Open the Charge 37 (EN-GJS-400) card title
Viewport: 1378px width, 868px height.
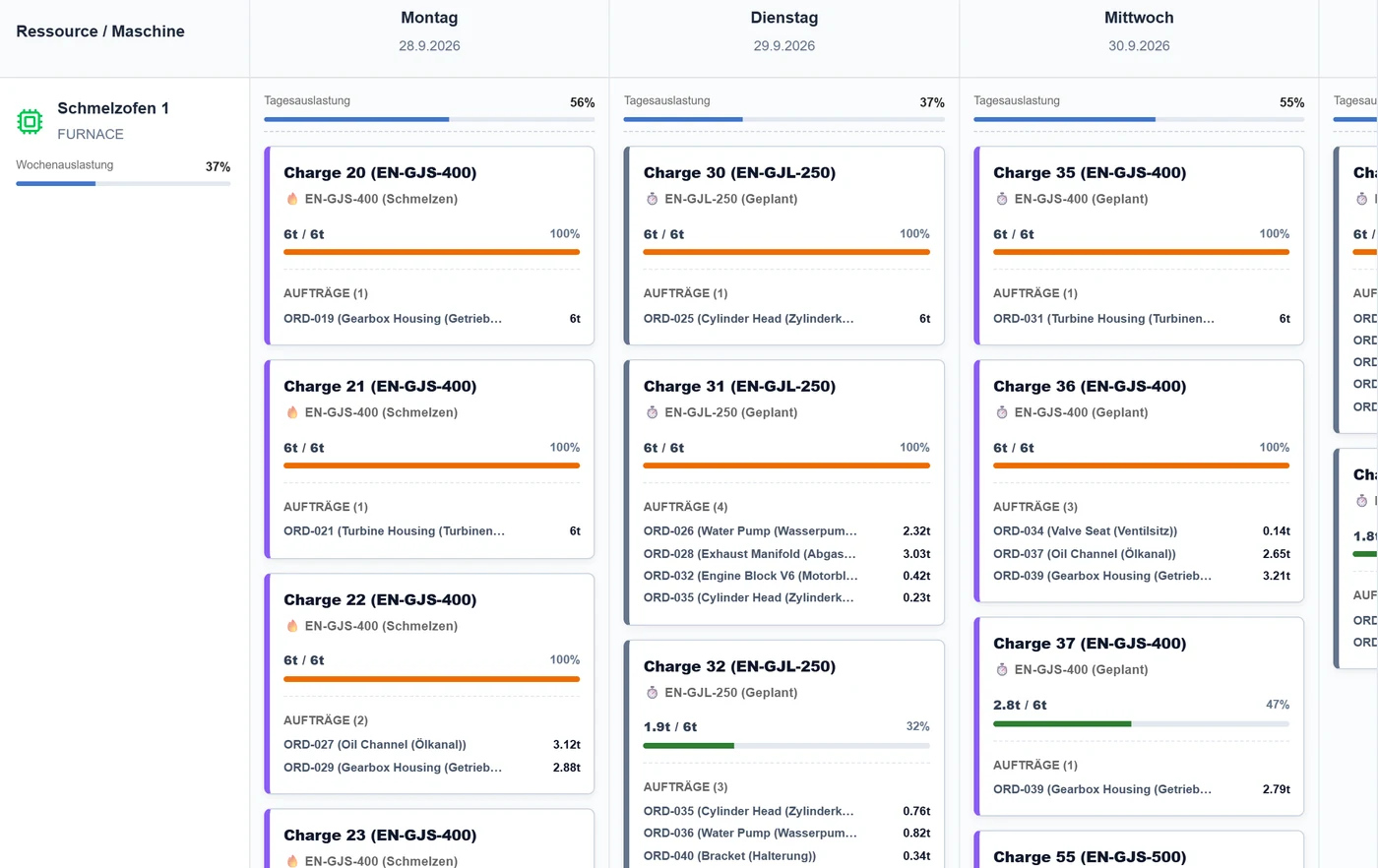(x=1090, y=644)
